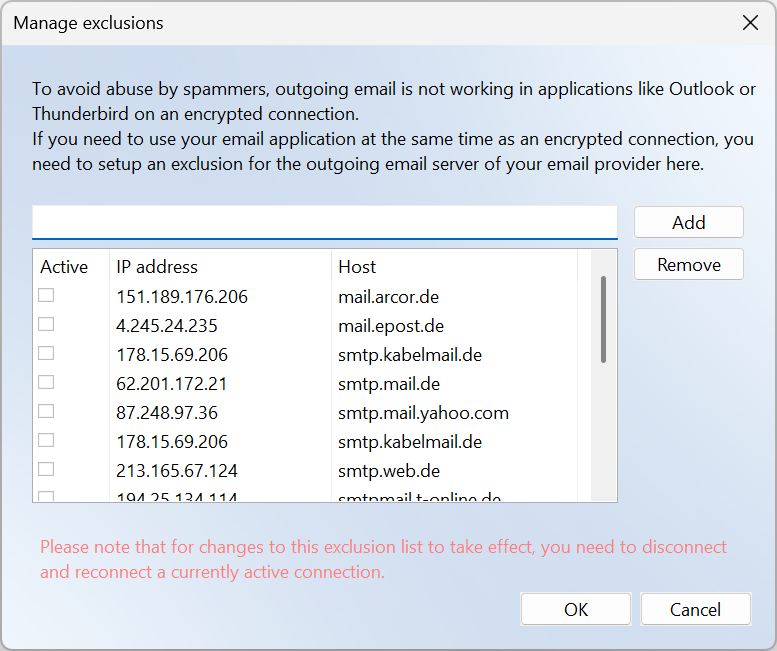Sort by the IP address column header

157,267
